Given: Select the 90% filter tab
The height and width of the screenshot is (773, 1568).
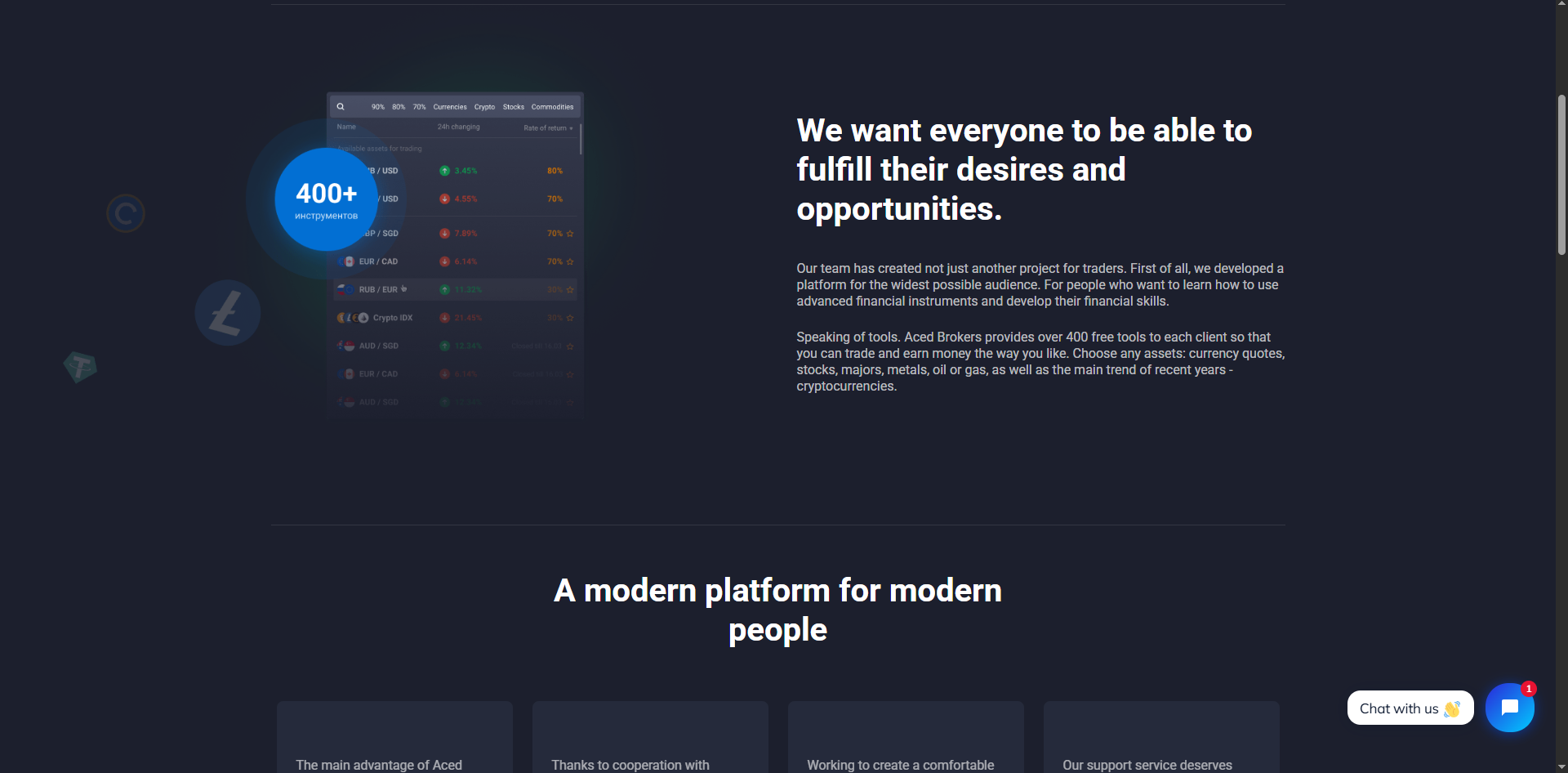Looking at the screenshot, I should point(378,107).
